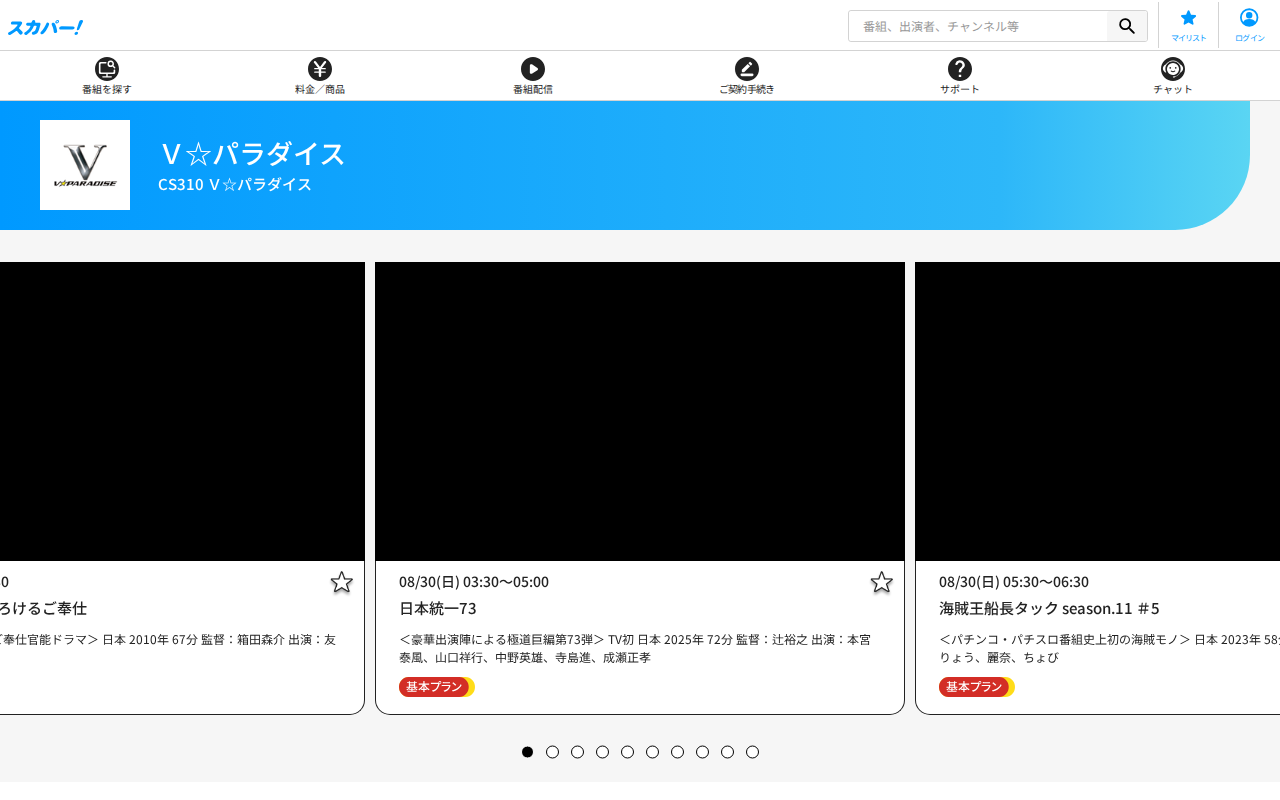The width and height of the screenshot is (1280, 800).
Task: Open チャット menu
Action: click(x=1173, y=76)
